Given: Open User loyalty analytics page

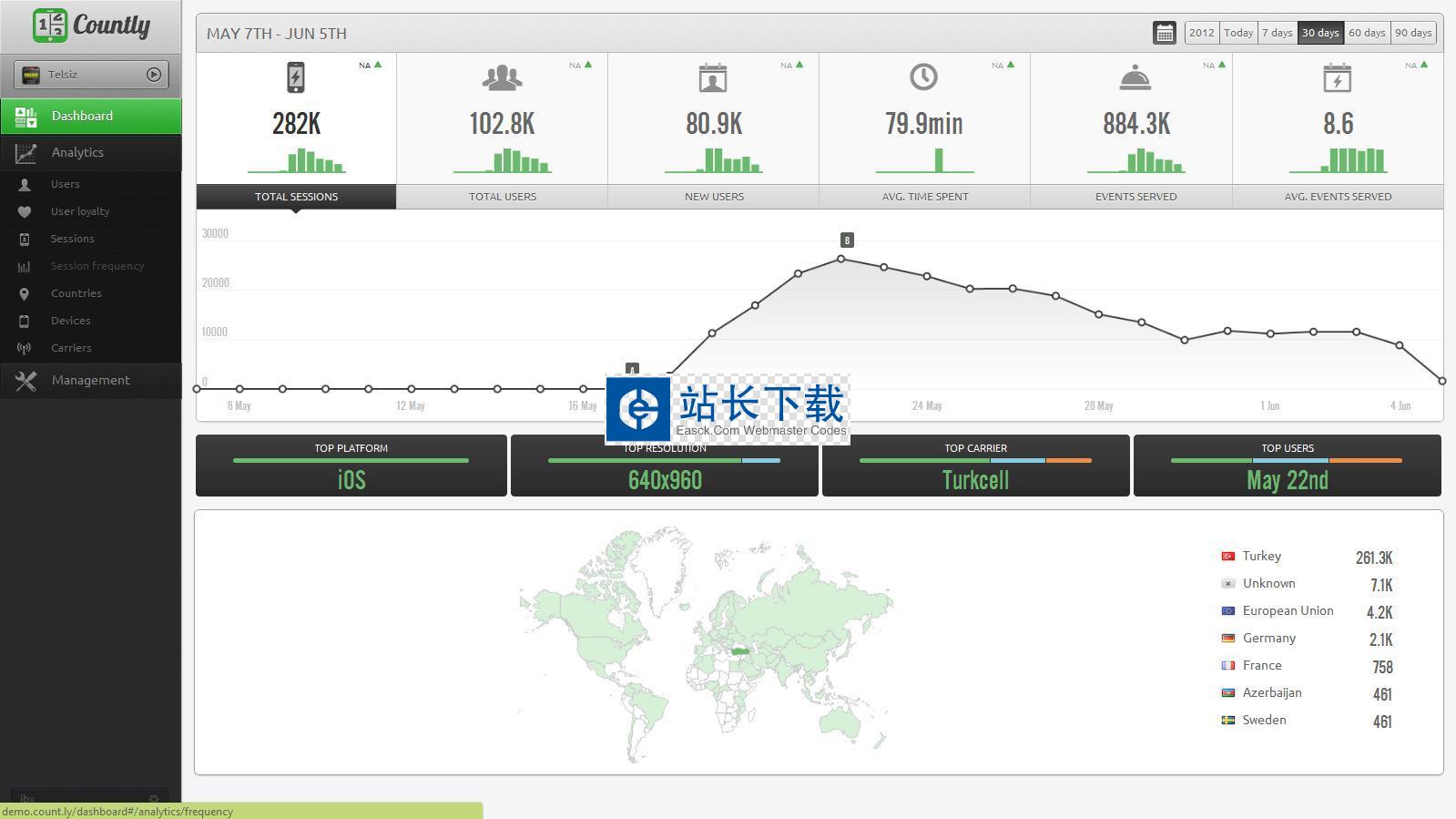Looking at the screenshot, I should pos(79,211).
